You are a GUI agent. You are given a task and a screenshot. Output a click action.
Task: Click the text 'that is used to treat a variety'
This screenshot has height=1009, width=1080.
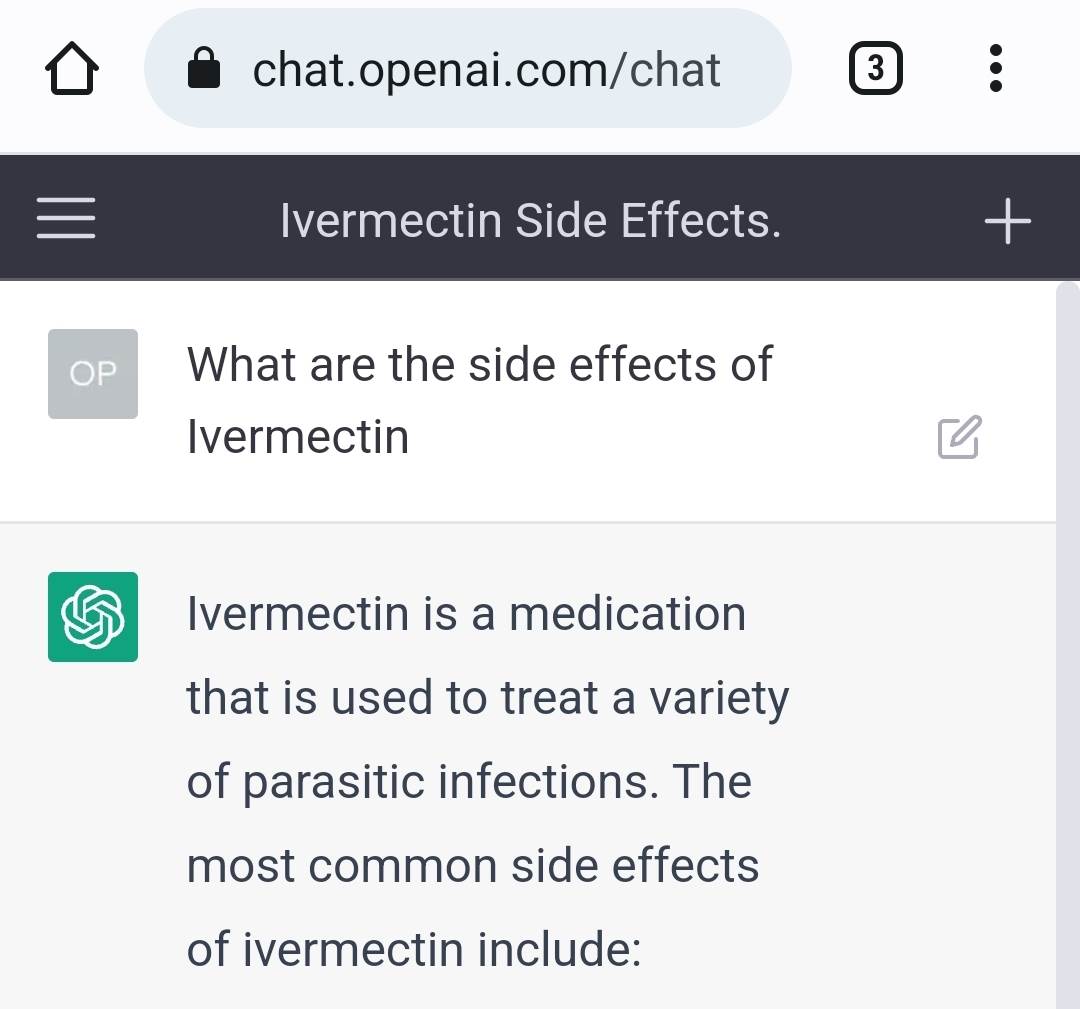coord(487,697)
